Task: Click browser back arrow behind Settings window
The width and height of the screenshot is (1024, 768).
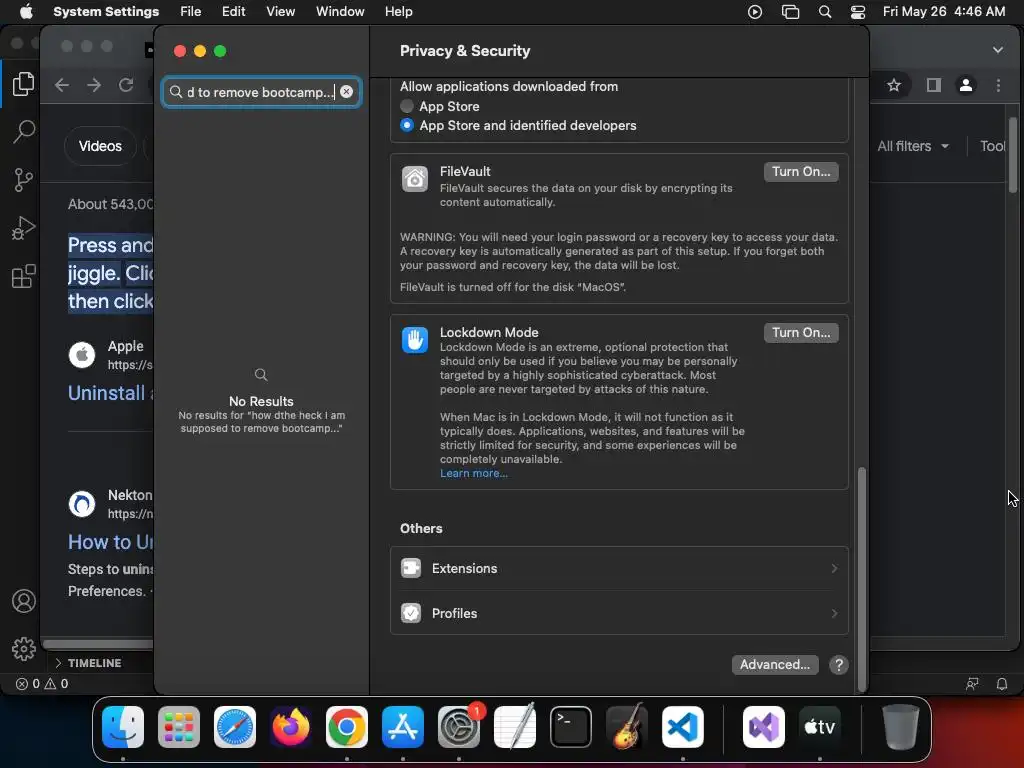Action: pos(62,85)
